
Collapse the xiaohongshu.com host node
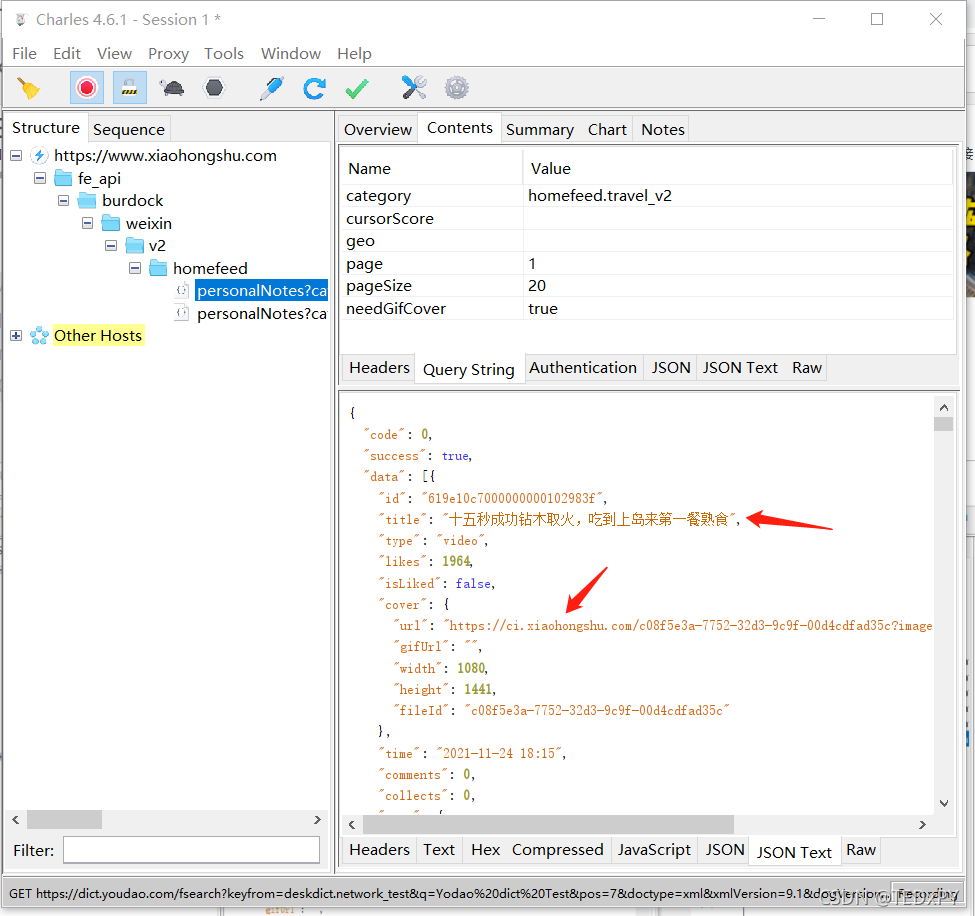tap(16, 155)
